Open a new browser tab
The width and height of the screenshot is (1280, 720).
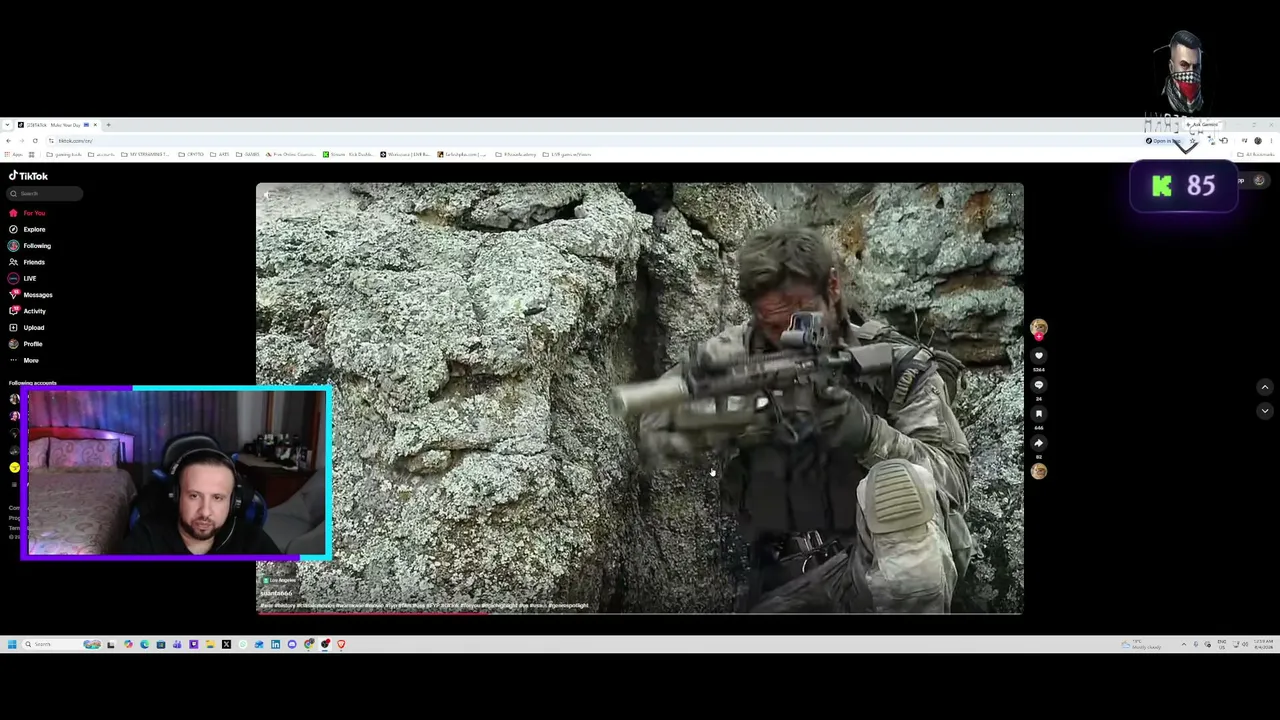click(108, 125)
